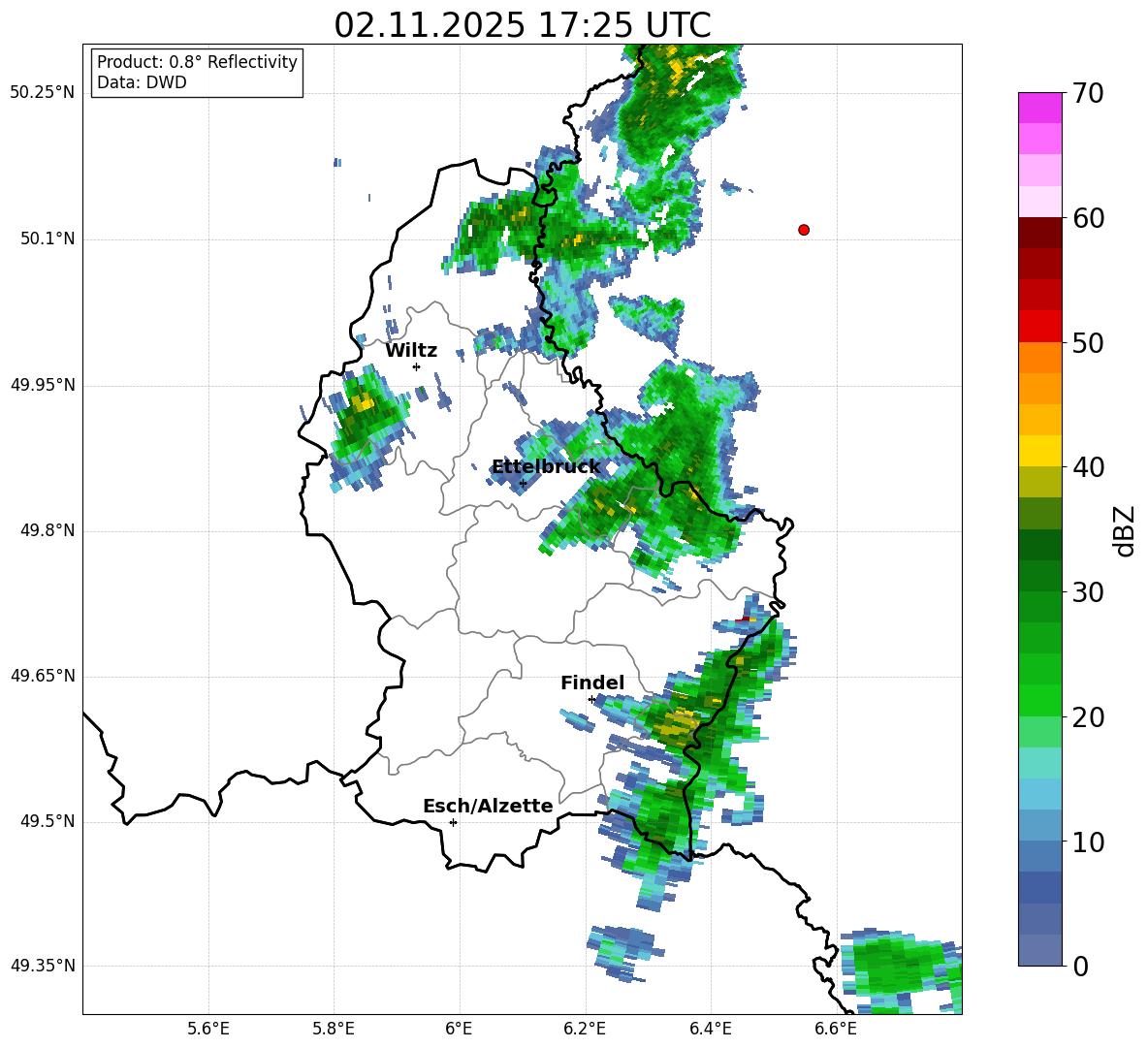The width and height of the screenshot is (1148, 1048).
Task: Click the small dark red echo near 49.7°N
Action: 743,620
